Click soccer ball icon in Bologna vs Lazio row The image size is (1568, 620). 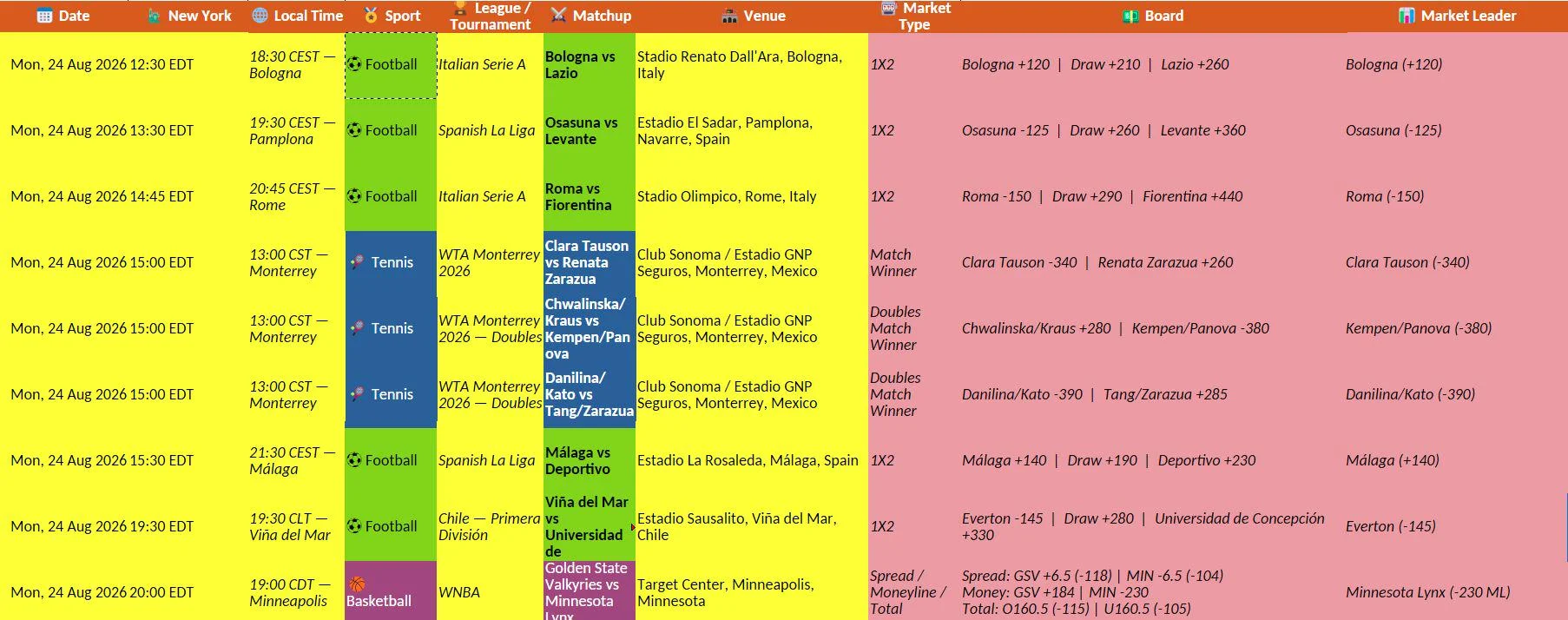point(354,64)
